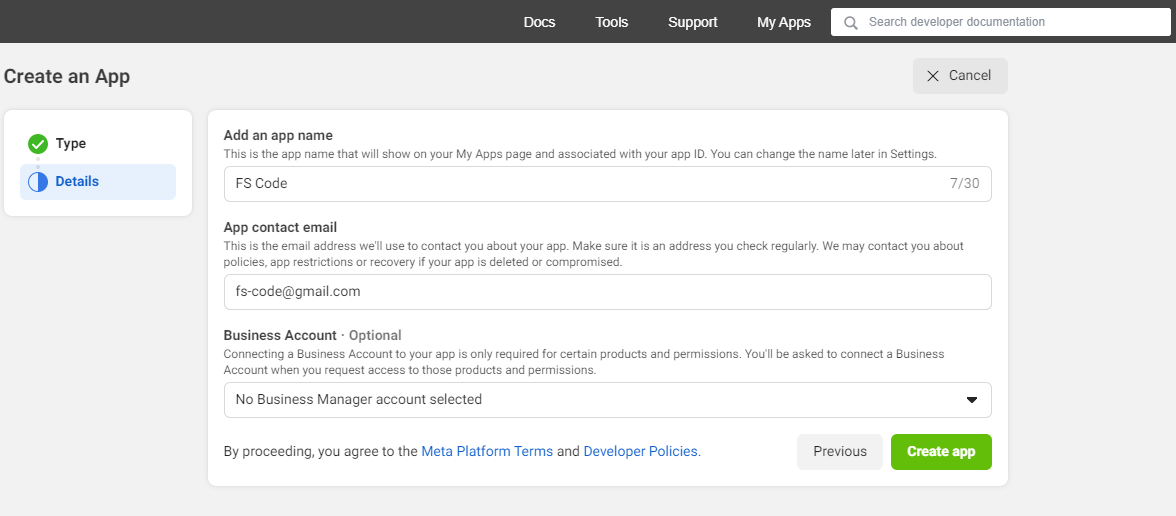Click the half-filled circle Details icon

point(38,182)
